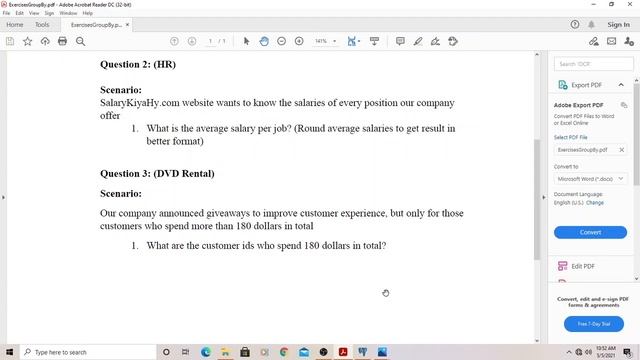Activate the Hand pan tool

point(264,41)
